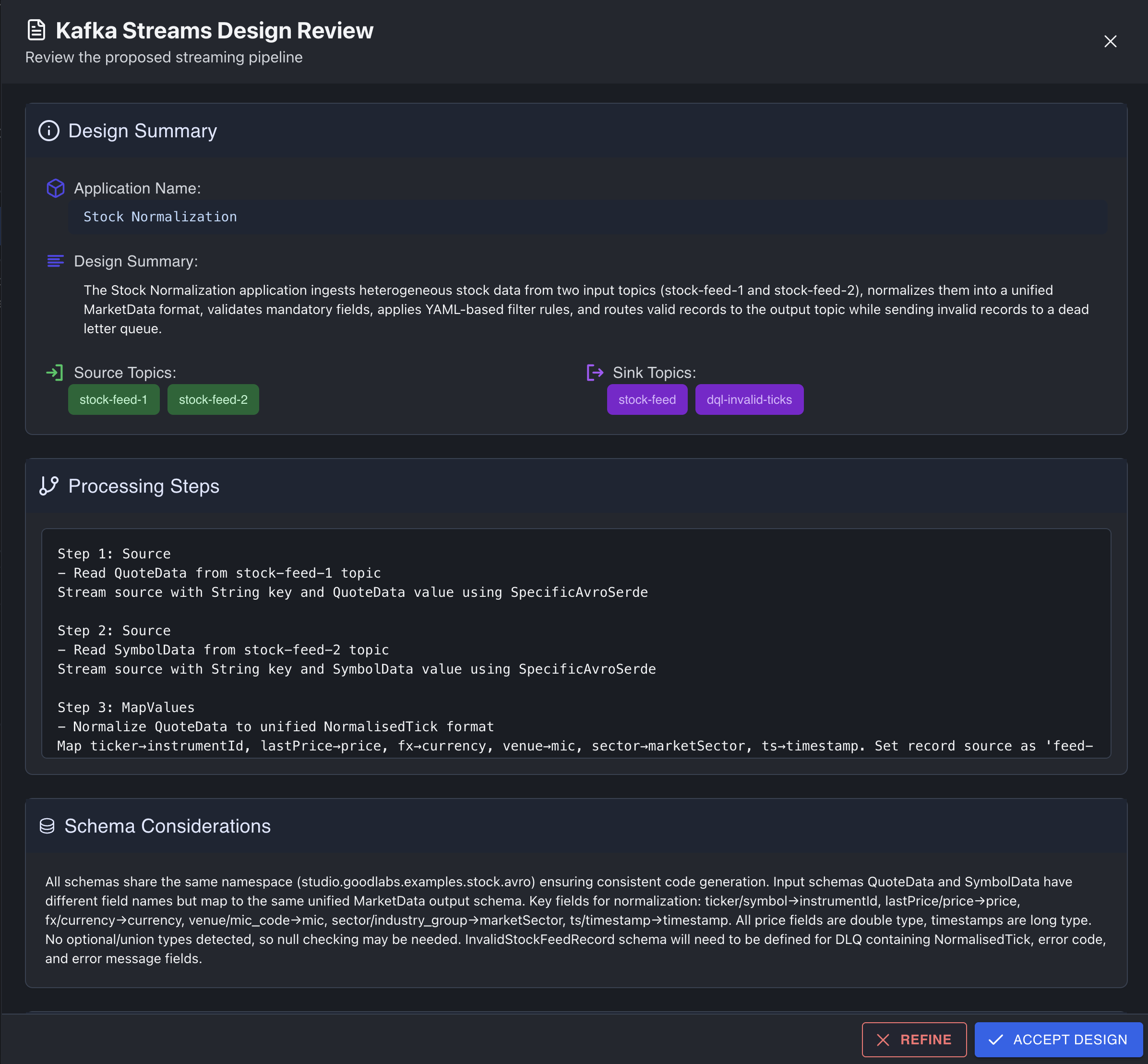This screenshot has width=1148, height=1064.
Task: Click the Stock Normalization application name field
Action: tap(587, 217)
